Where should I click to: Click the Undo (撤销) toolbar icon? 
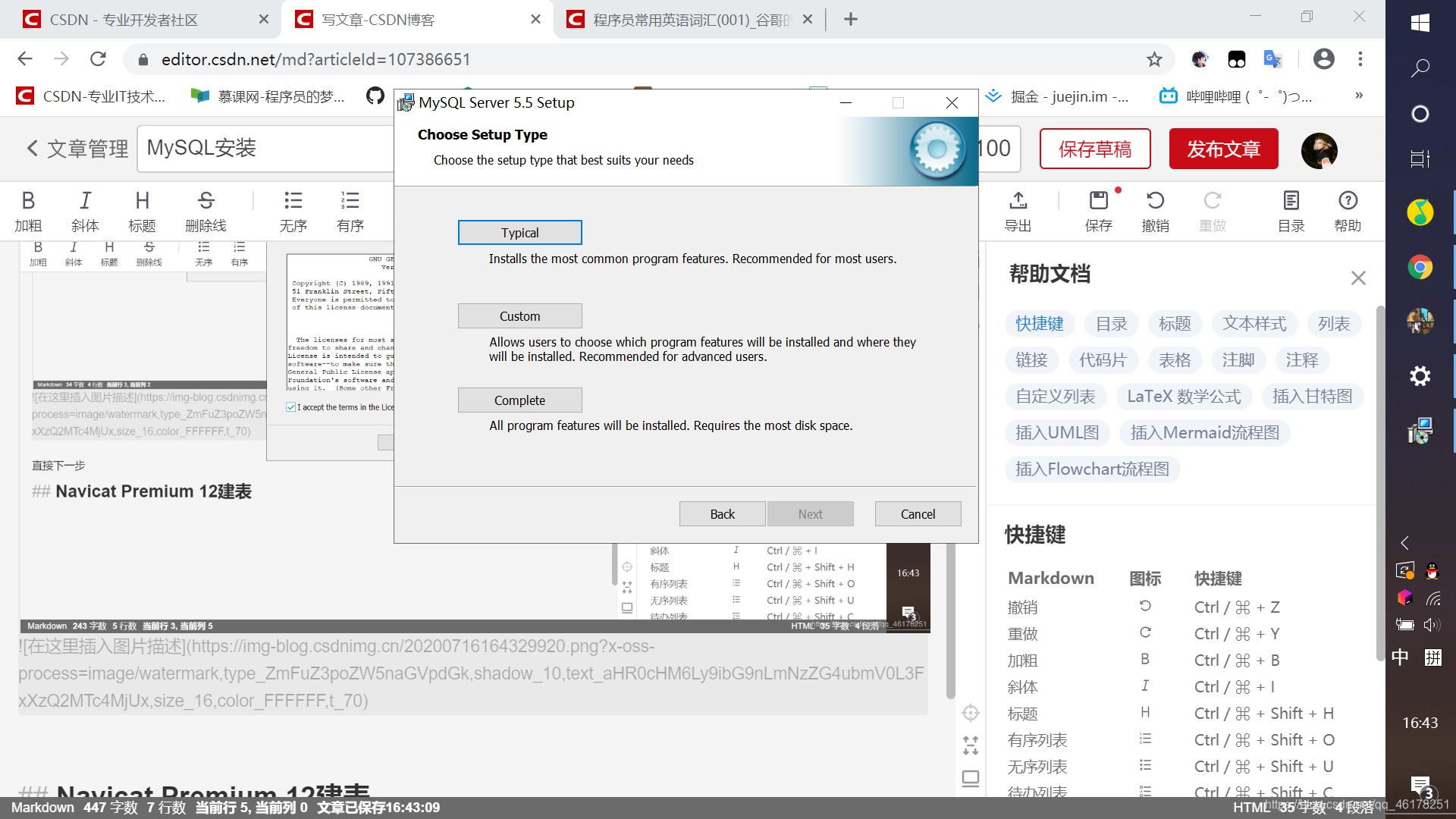[1156, 211]
